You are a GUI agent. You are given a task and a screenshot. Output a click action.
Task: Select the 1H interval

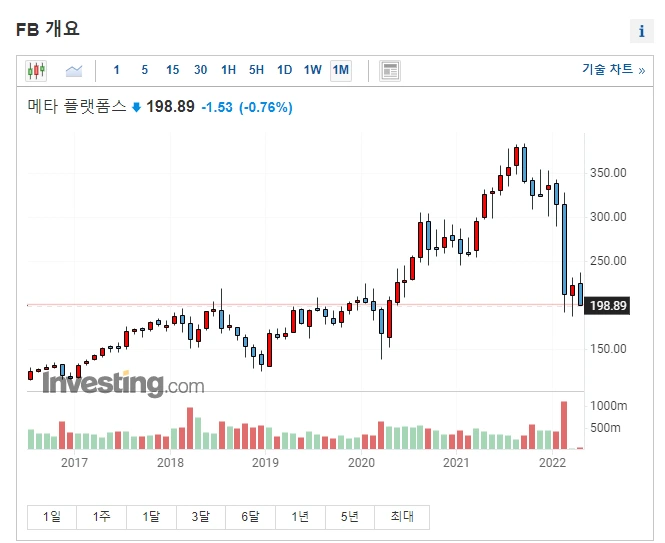tap(229, 70)
